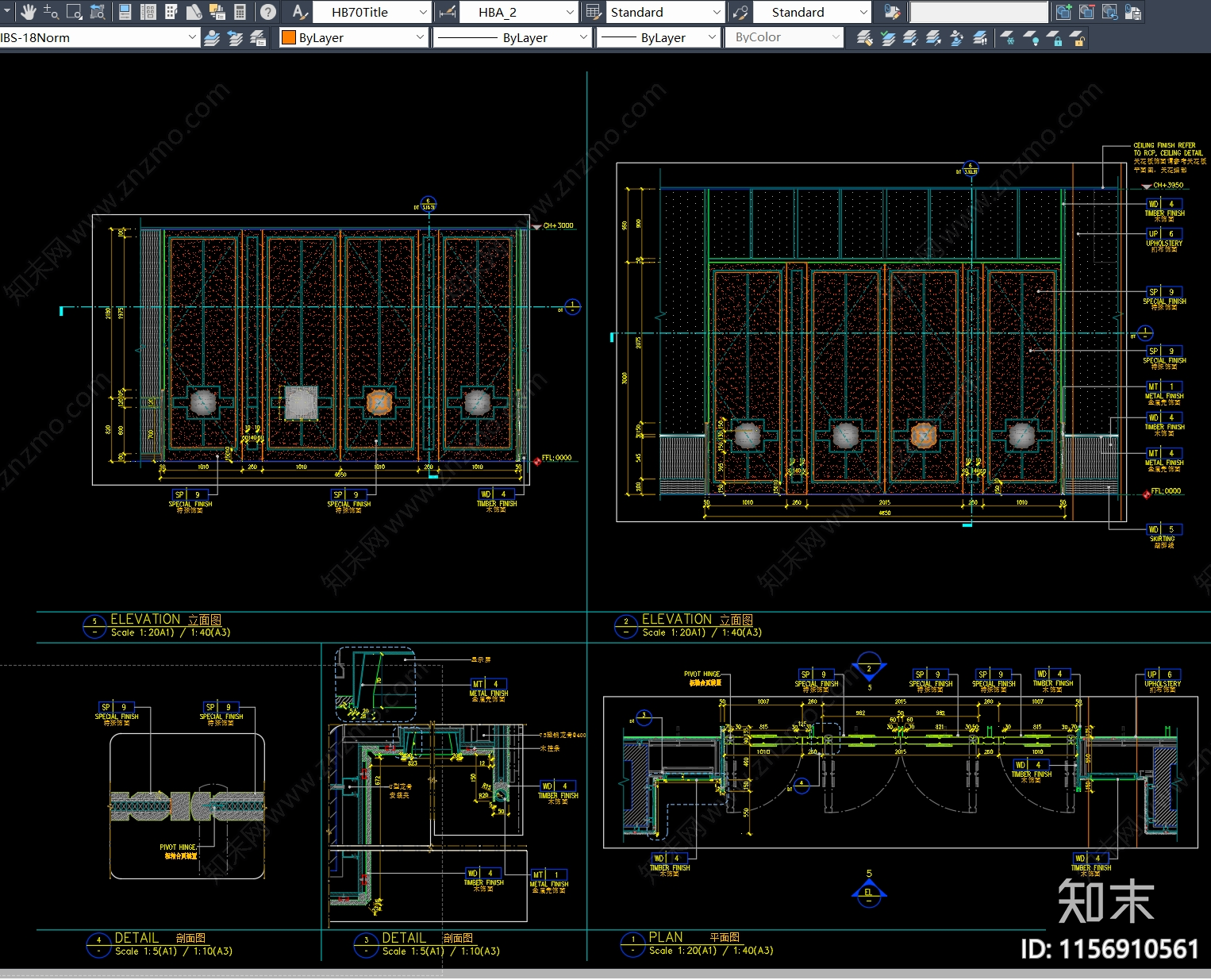This screenshot has height=980, width=1211.
Task: Expand the HBA_2 dimension style dropdown
Action: [x=569, y=12]
